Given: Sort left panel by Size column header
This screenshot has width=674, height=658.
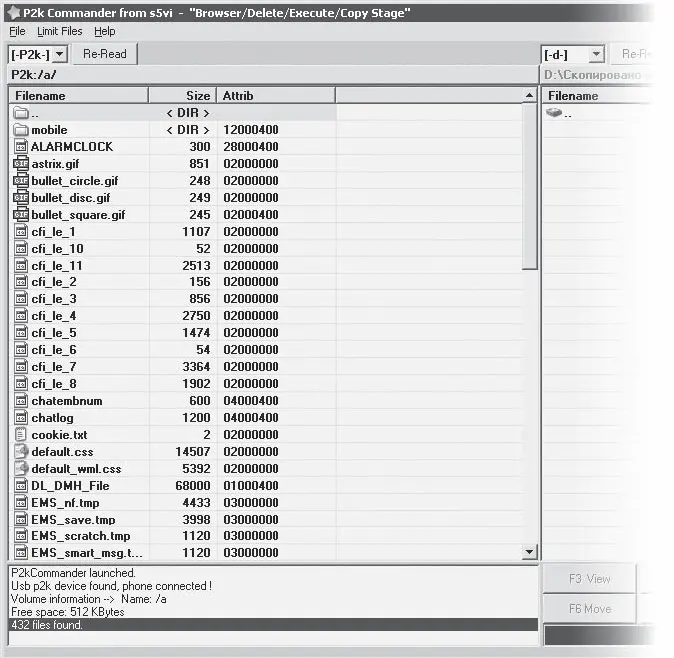Looking at the screenshot, I should (183, 95).
